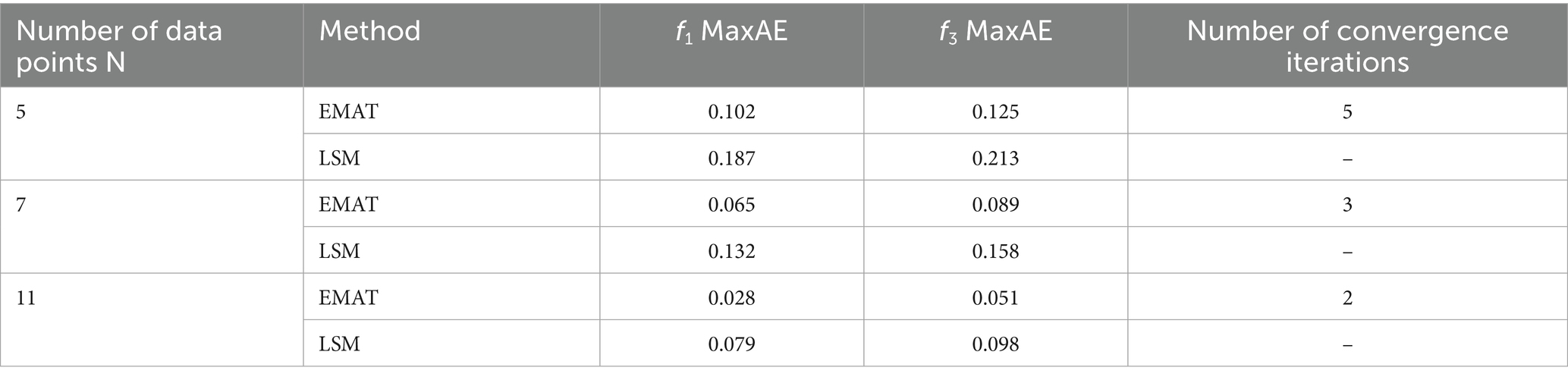Click the value 0.125 cell
This screenshot has width=1568, height=380.
click(996, 111)
